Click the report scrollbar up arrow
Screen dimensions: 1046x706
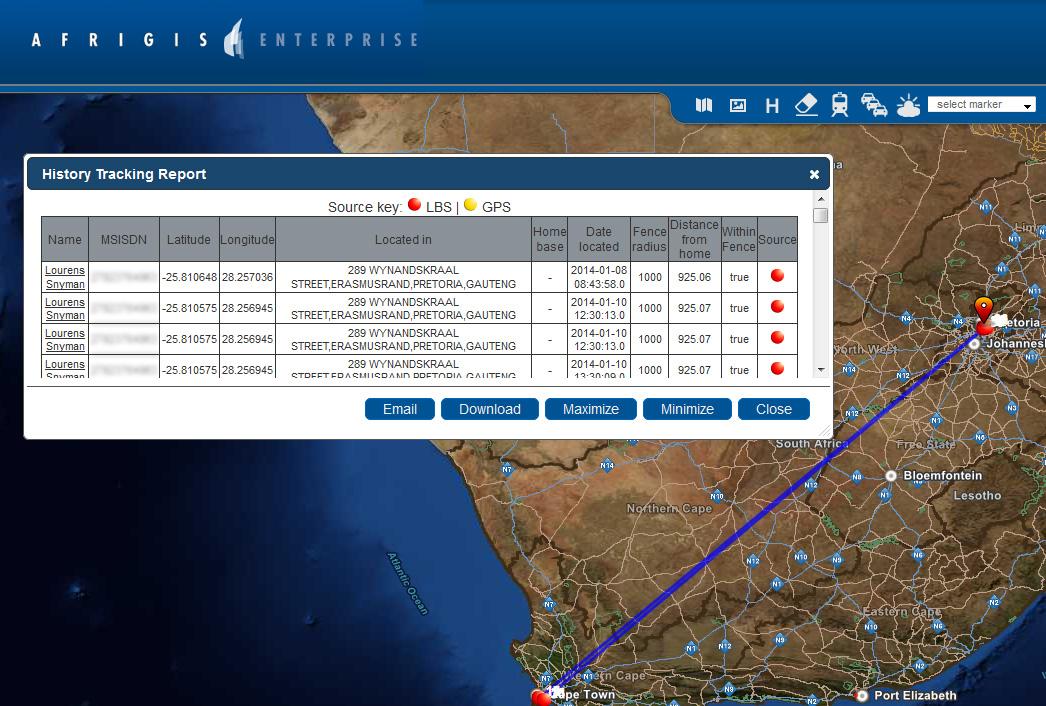tap(821, 204)
